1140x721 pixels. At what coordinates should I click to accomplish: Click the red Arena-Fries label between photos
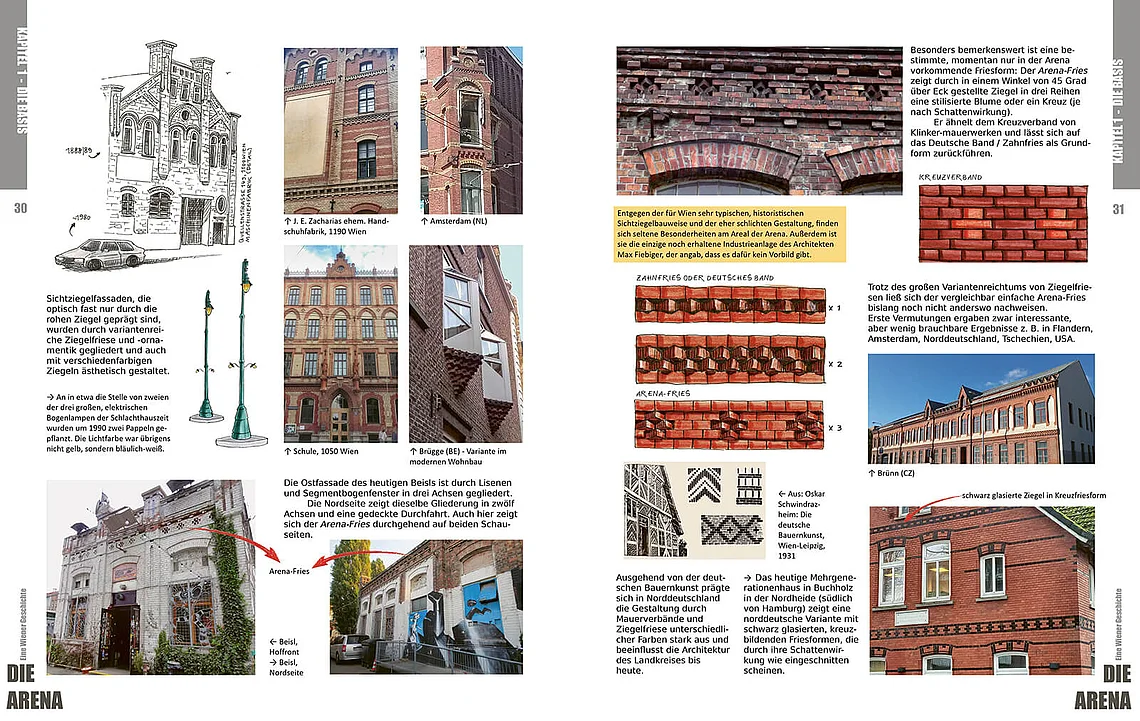tap(289, 571)
